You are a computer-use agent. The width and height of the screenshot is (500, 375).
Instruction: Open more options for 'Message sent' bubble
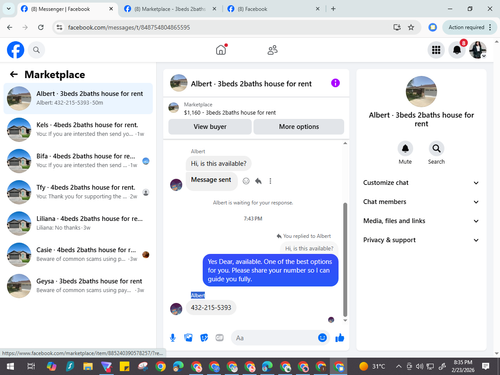coord(270,181)
